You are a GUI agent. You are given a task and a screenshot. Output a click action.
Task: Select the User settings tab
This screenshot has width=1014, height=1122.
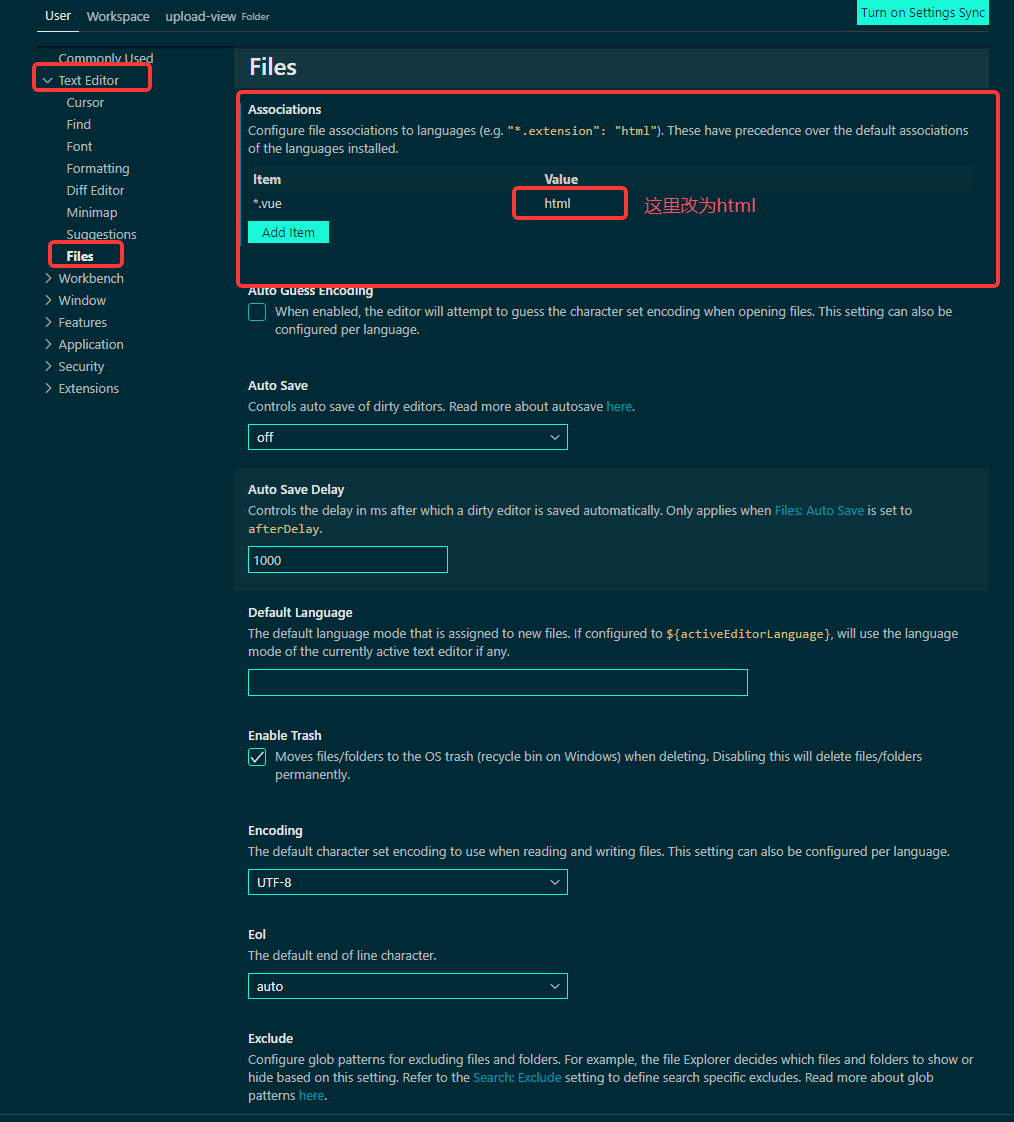[57, 16]
